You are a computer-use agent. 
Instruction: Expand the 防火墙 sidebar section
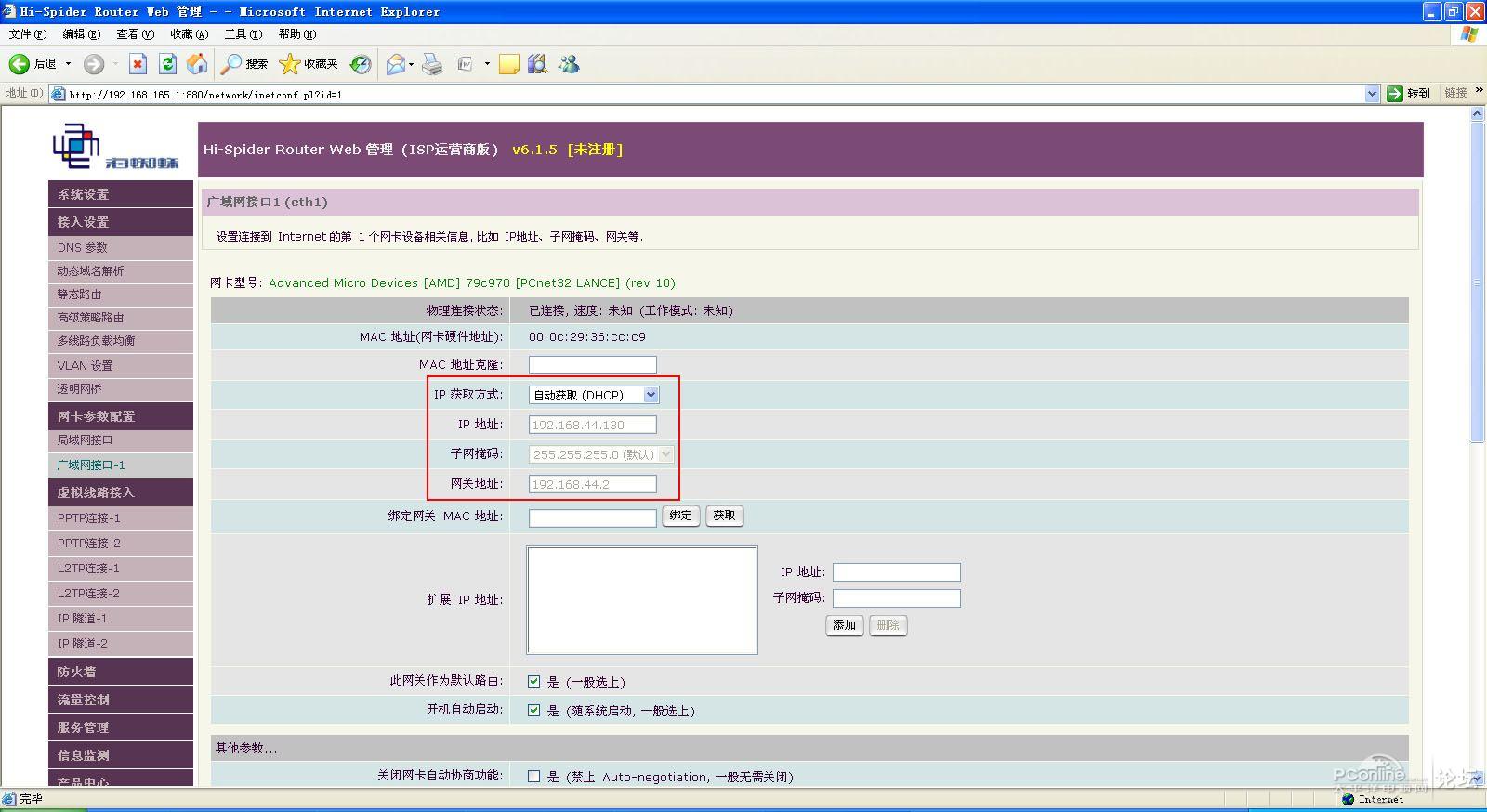point(121,671)
